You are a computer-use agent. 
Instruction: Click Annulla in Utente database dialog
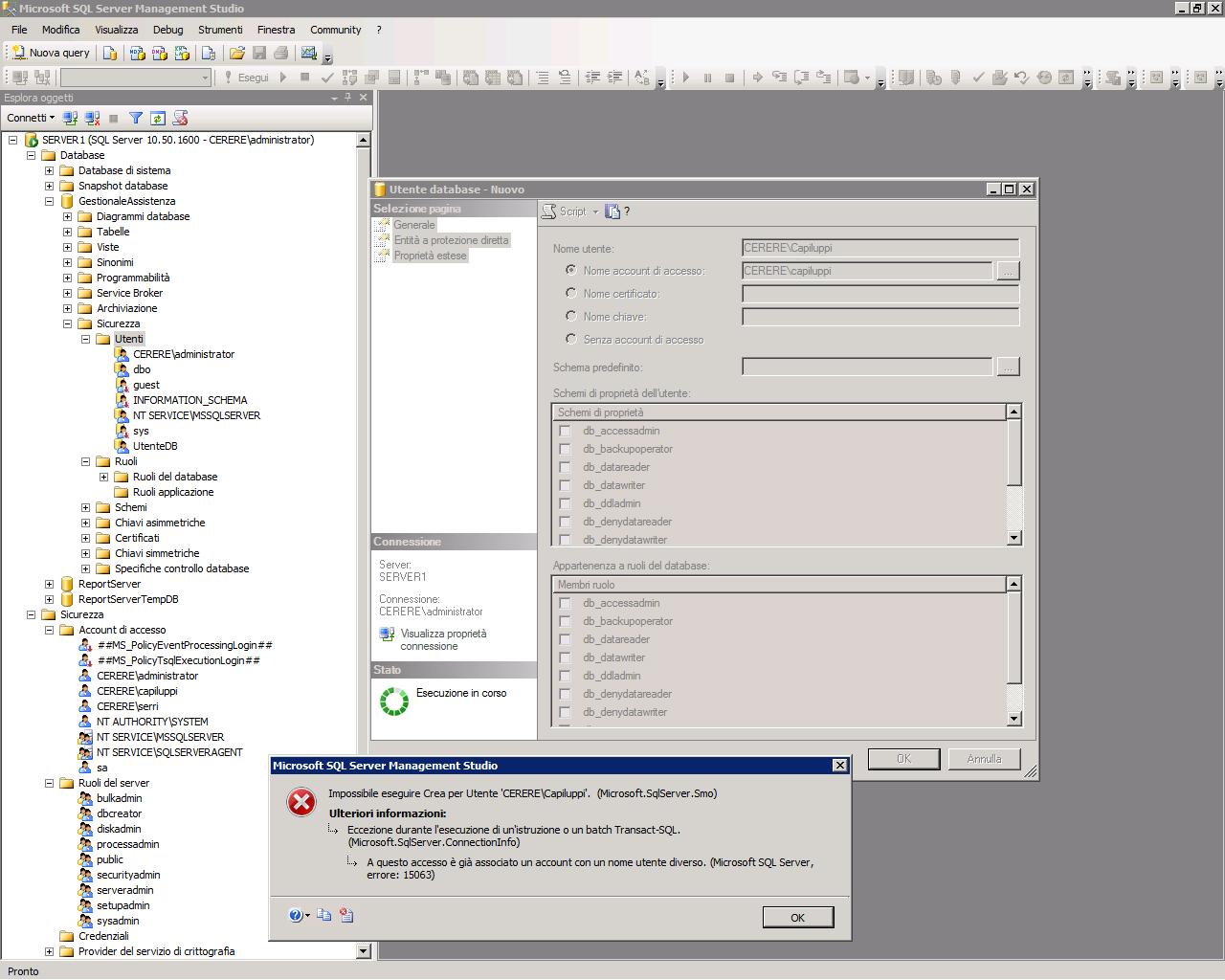(984, 759)
